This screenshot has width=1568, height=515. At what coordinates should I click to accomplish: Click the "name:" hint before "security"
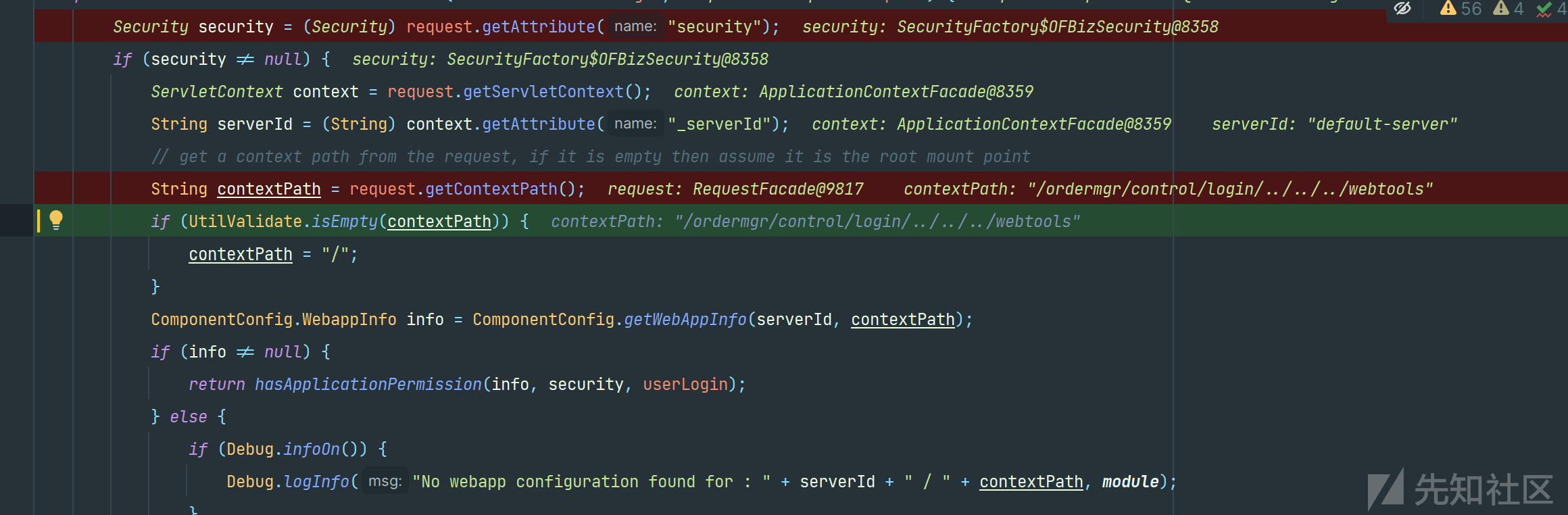(635, 26)
